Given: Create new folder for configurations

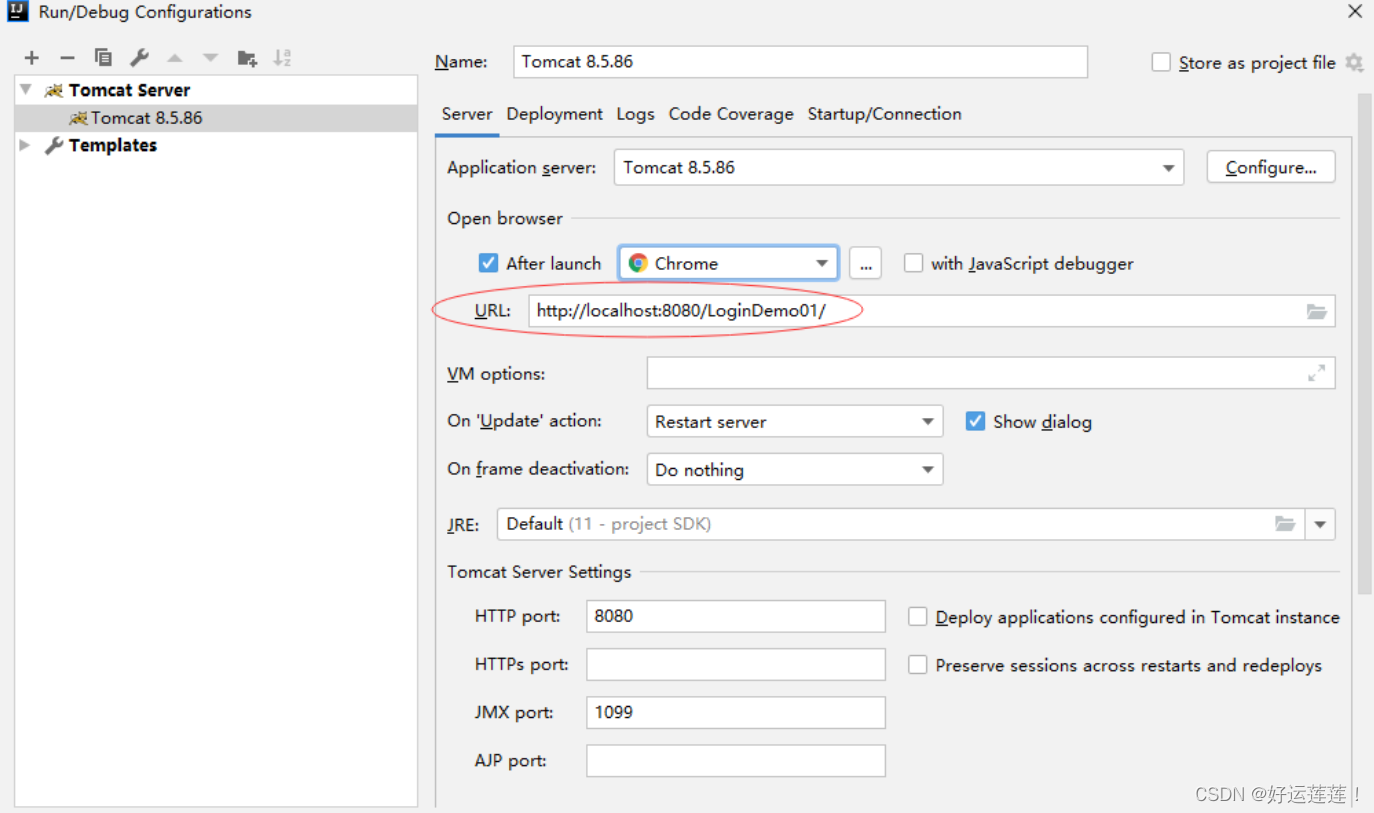Looking at the screenshot, I should pos(247,58).
